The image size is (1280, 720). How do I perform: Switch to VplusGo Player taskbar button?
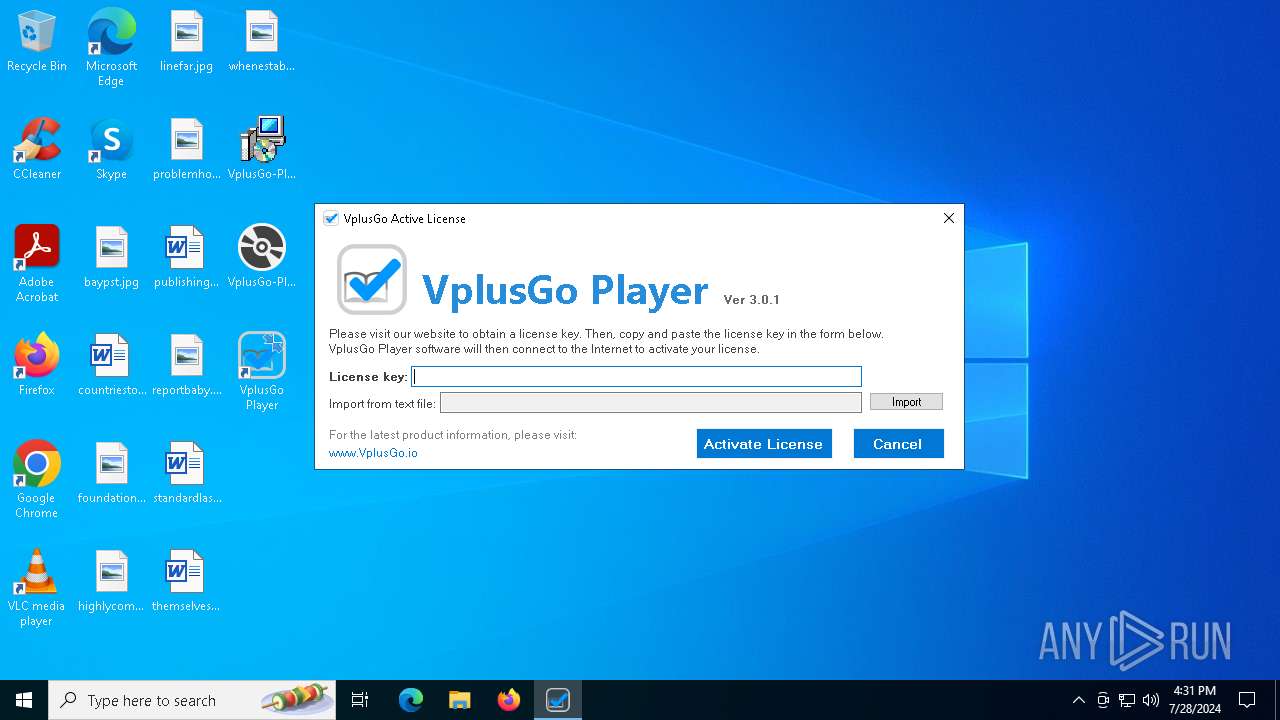[x=558, y=700]
